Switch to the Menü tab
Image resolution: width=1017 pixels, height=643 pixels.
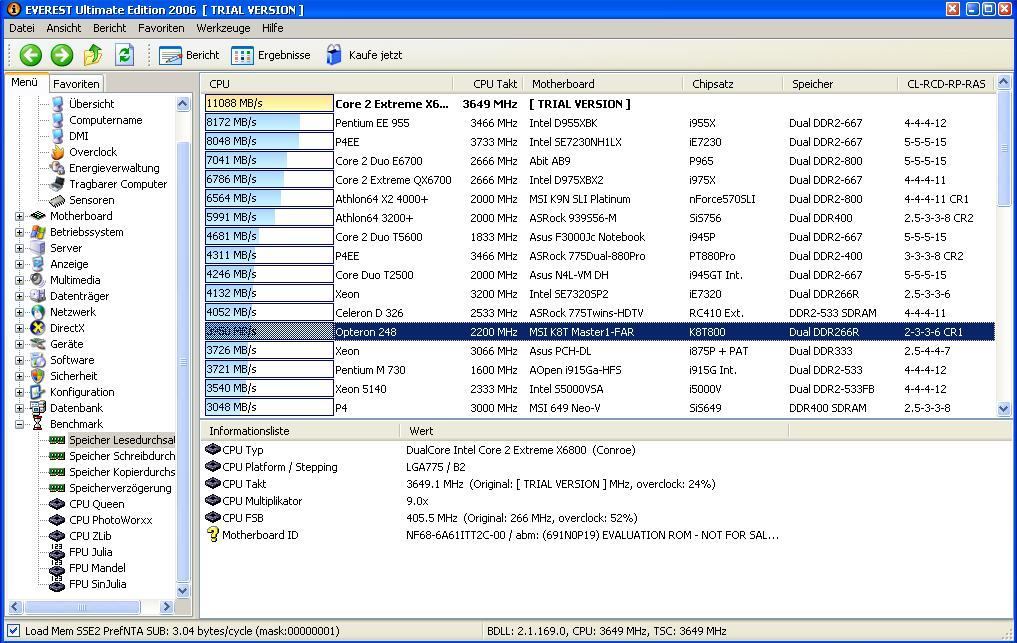point(25,82)
